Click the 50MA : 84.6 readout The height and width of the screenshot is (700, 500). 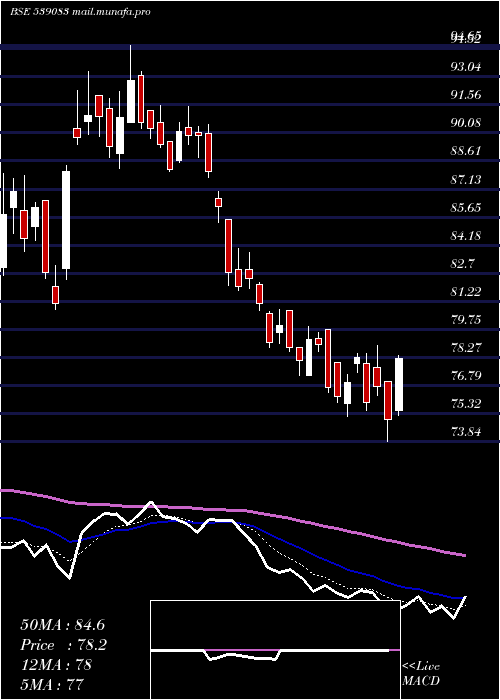point(62,625)
